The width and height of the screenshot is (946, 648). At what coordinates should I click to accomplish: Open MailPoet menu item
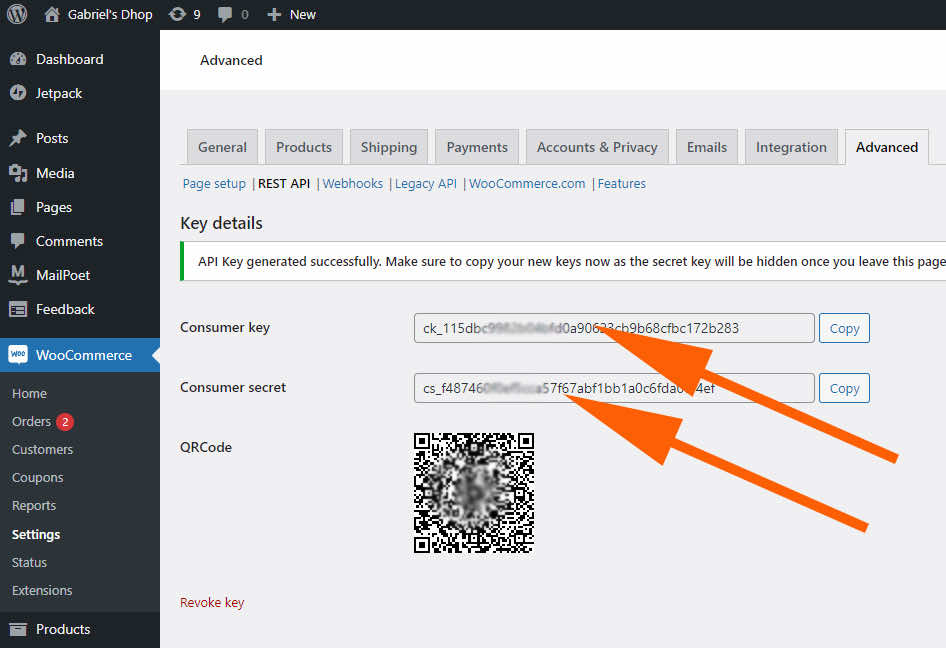tap(63, 275)
